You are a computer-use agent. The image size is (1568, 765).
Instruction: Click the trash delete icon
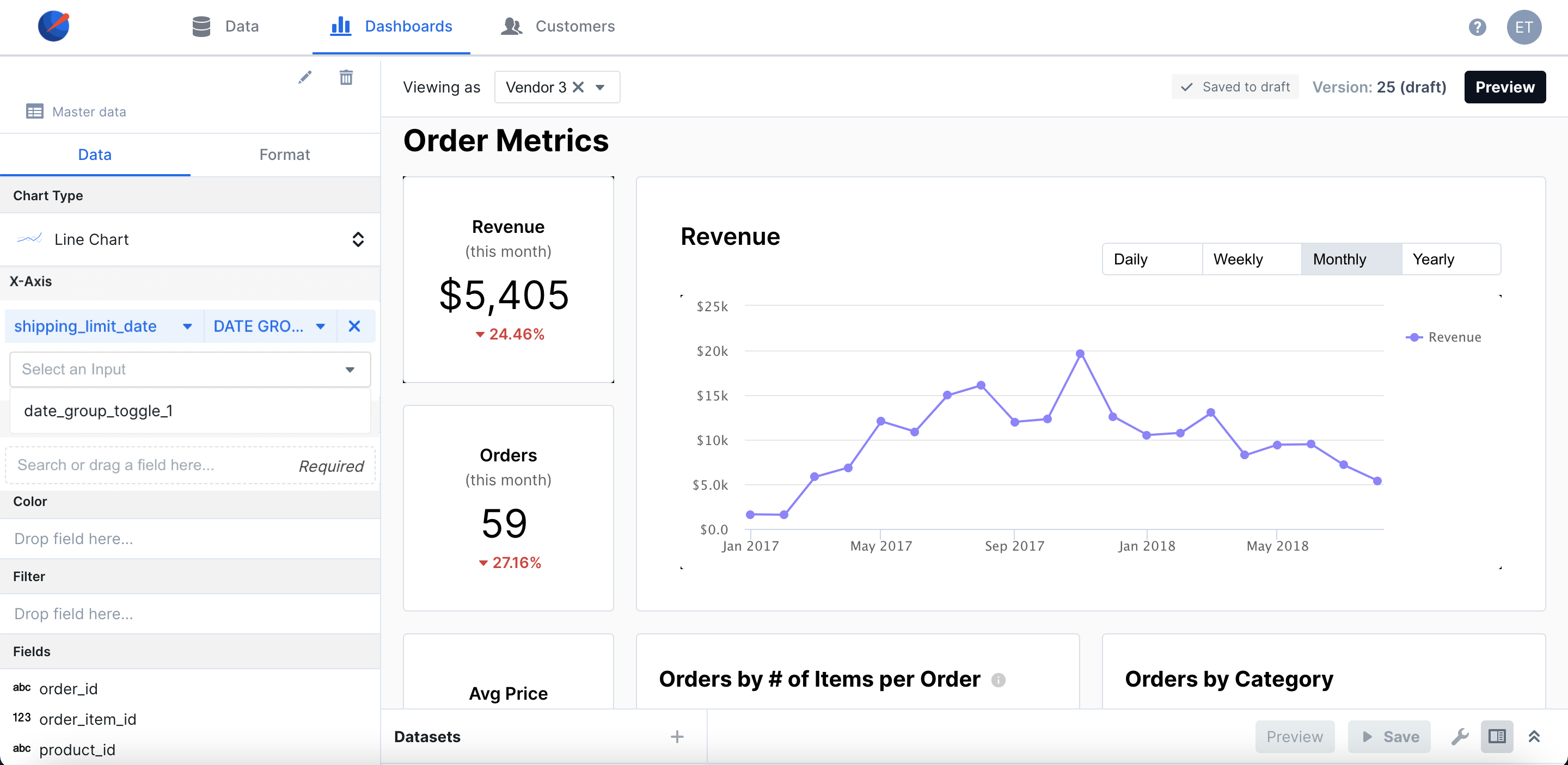pos(346,77)
